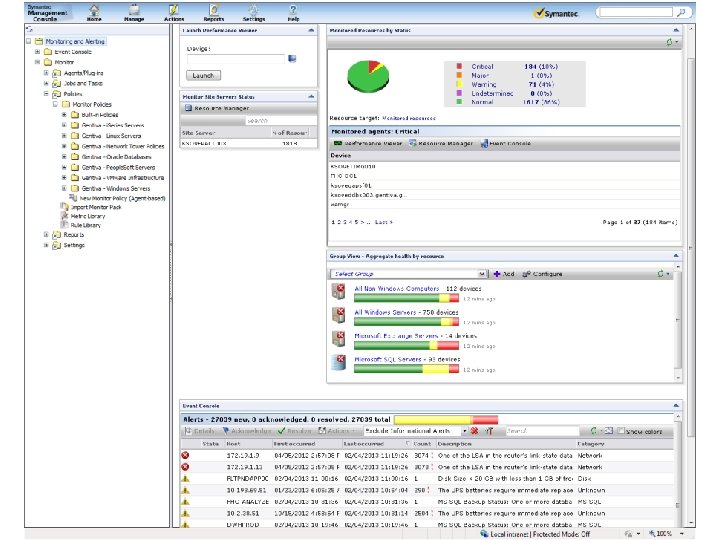Click the Critical state link in legend
The height and width of the screenshot is (540, 720).
pyautogui.click(x=482, y=67)
